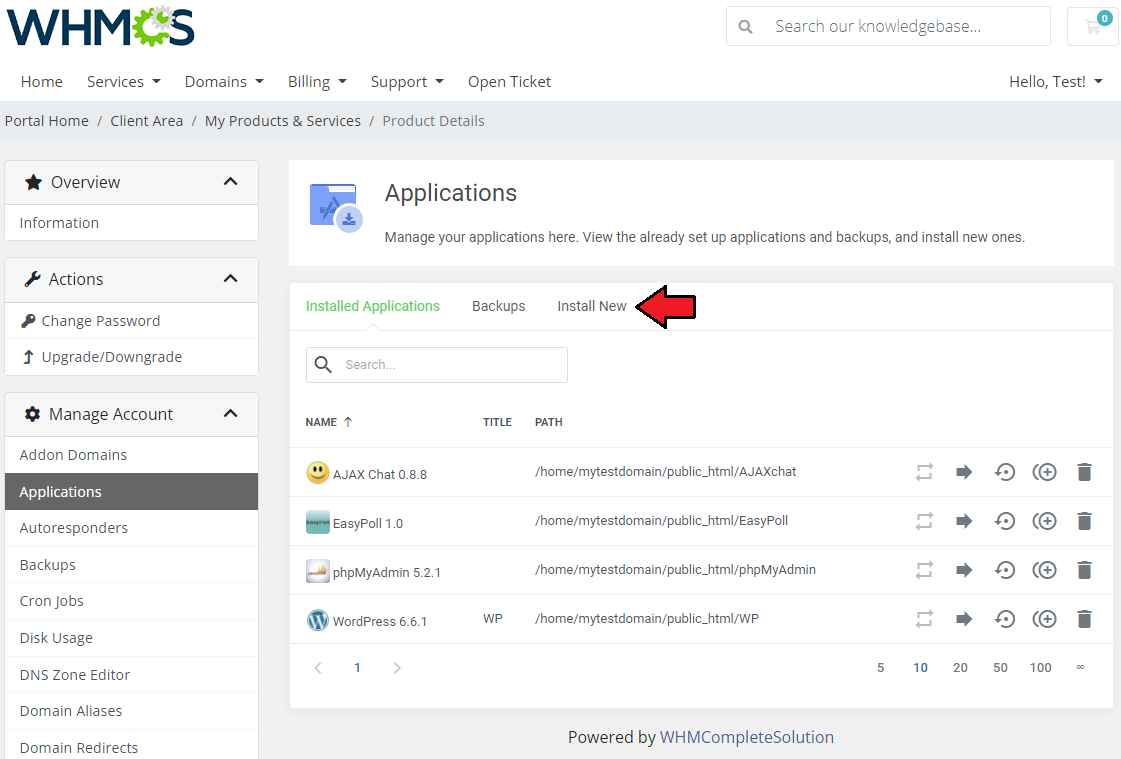Open the Billing dropdown menu

317,81
